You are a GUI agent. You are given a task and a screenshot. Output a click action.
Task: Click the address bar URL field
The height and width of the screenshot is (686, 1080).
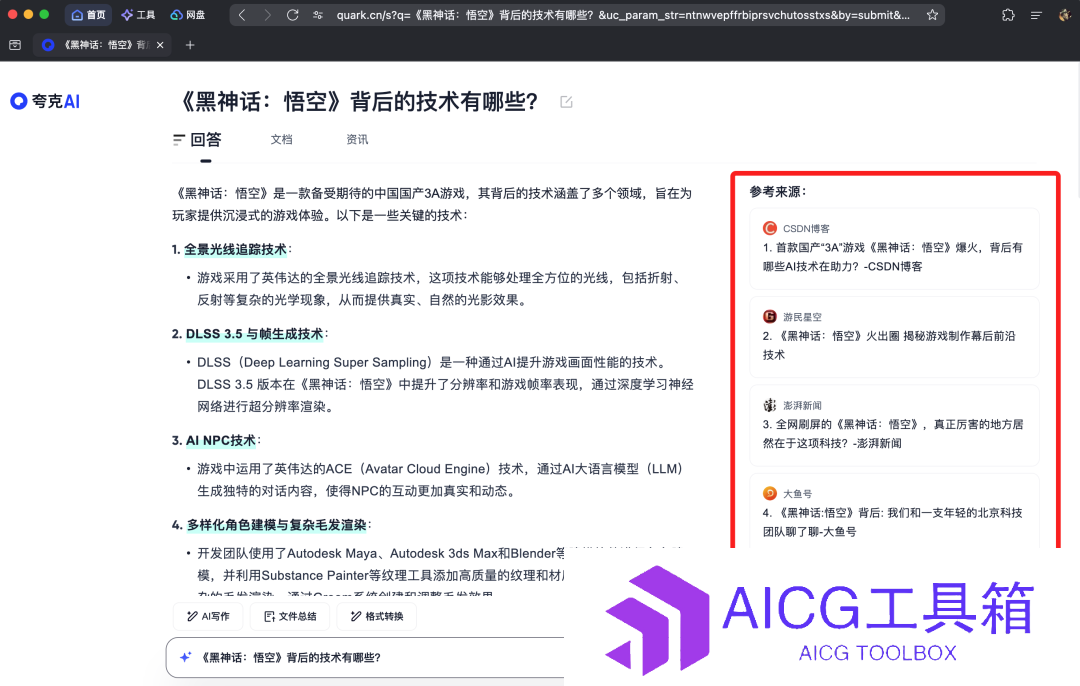[x=623, y=14]
